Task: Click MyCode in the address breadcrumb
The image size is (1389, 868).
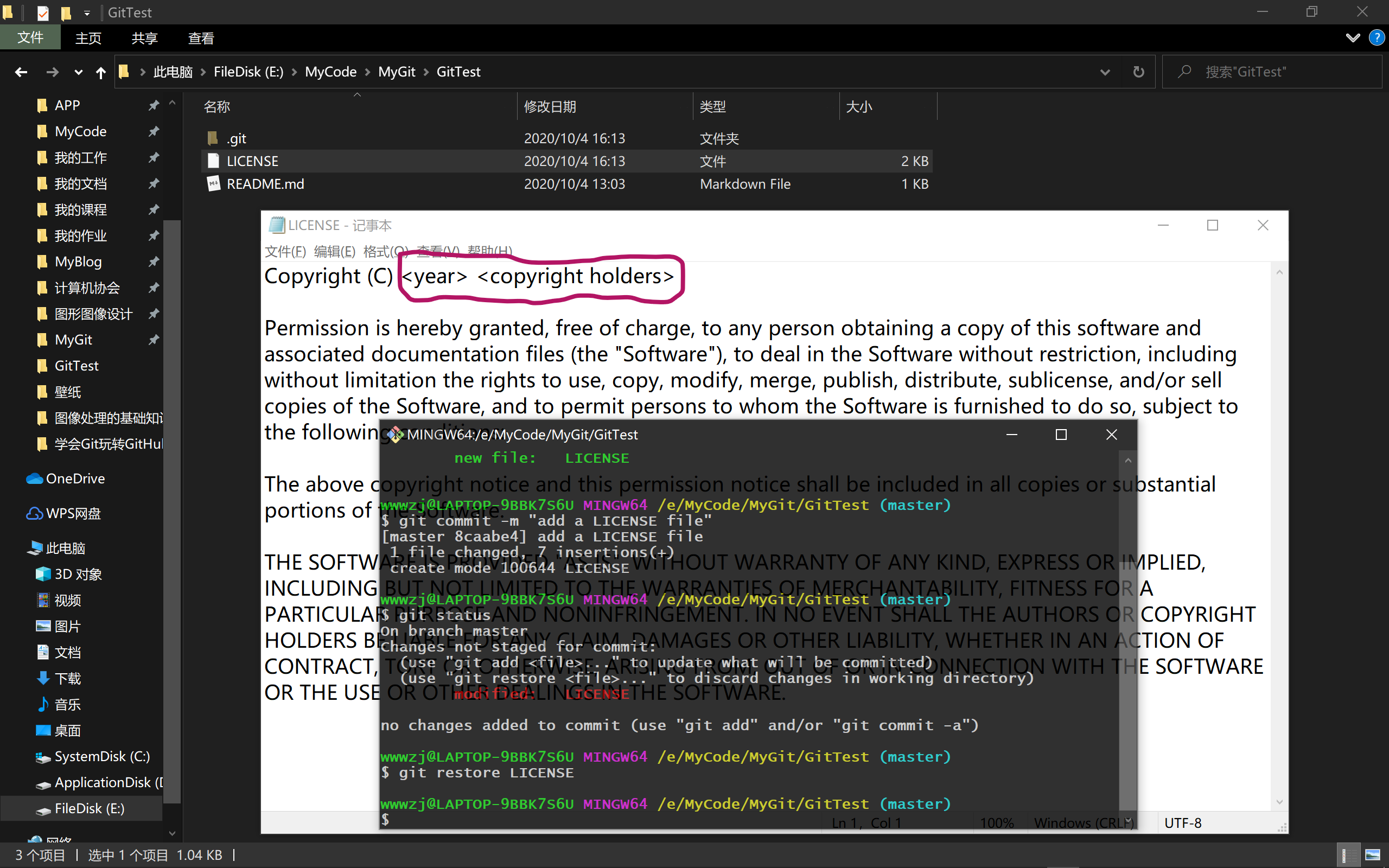Action: coord(330,72)
